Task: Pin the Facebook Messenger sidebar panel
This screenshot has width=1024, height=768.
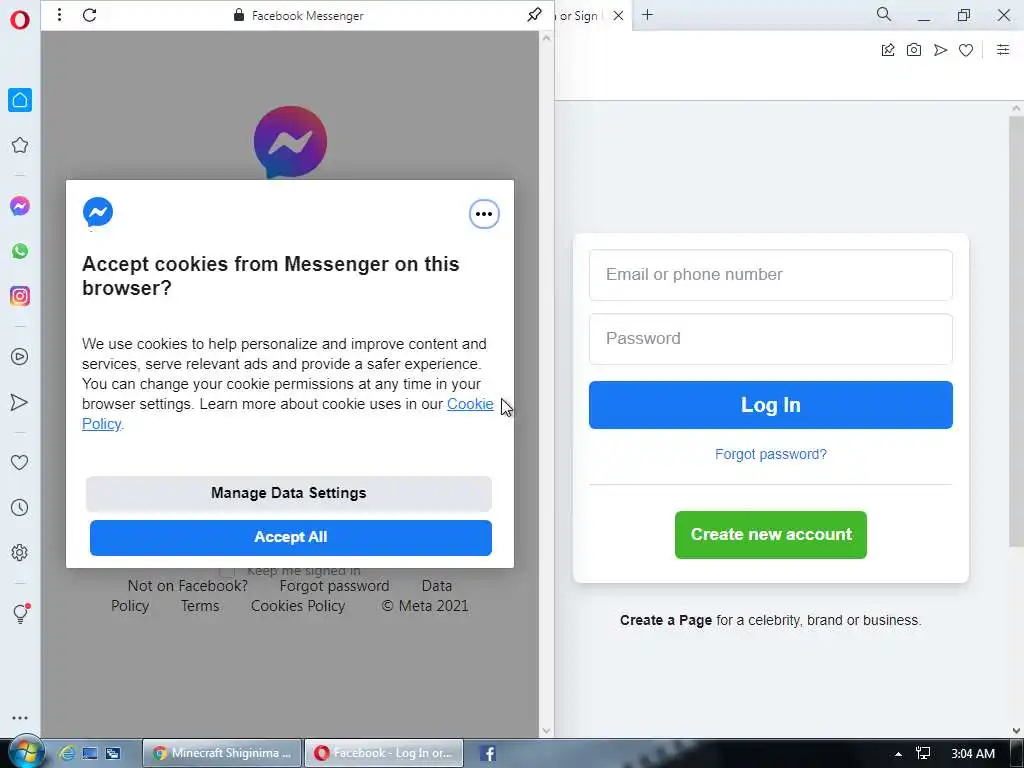Action: coord(534,14)
